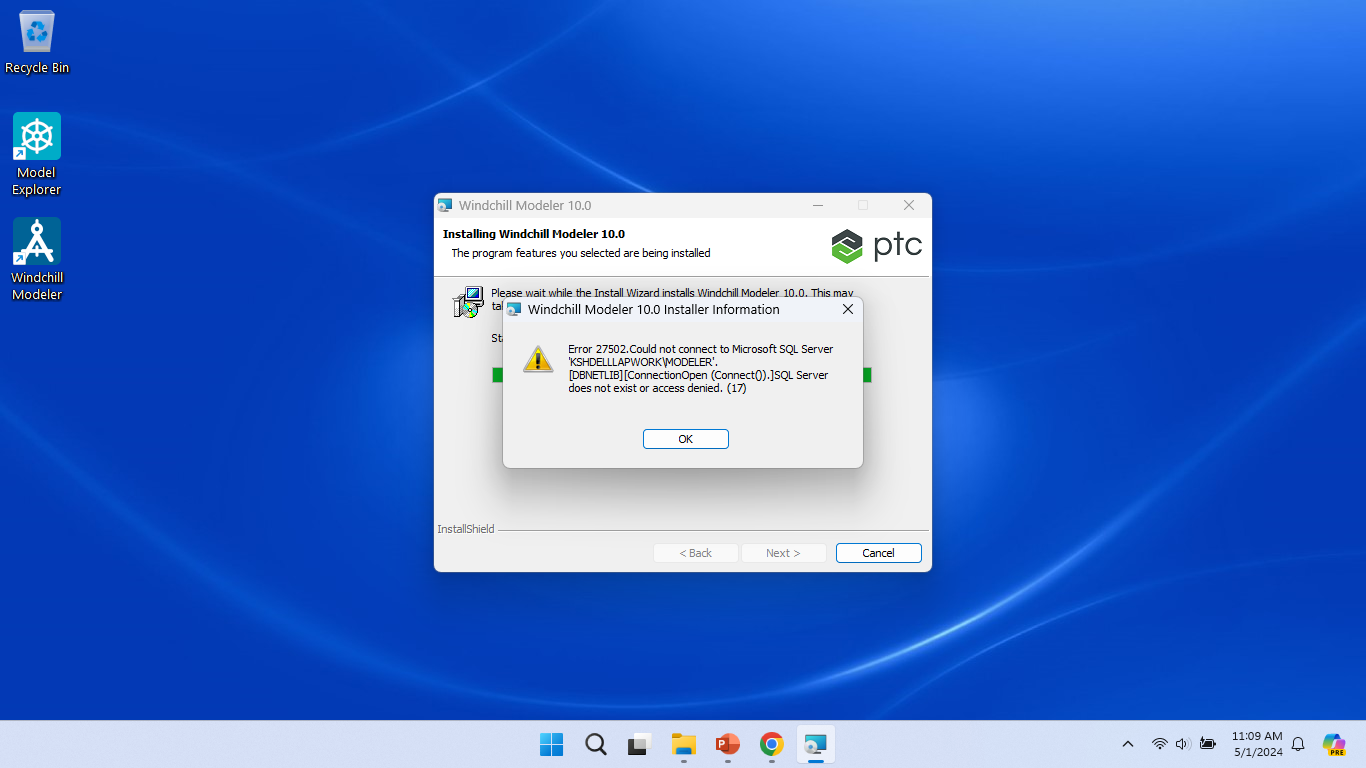Open the Start menu
The image size is (1366, 768).
pyautogui.click(x=551, y=745)
